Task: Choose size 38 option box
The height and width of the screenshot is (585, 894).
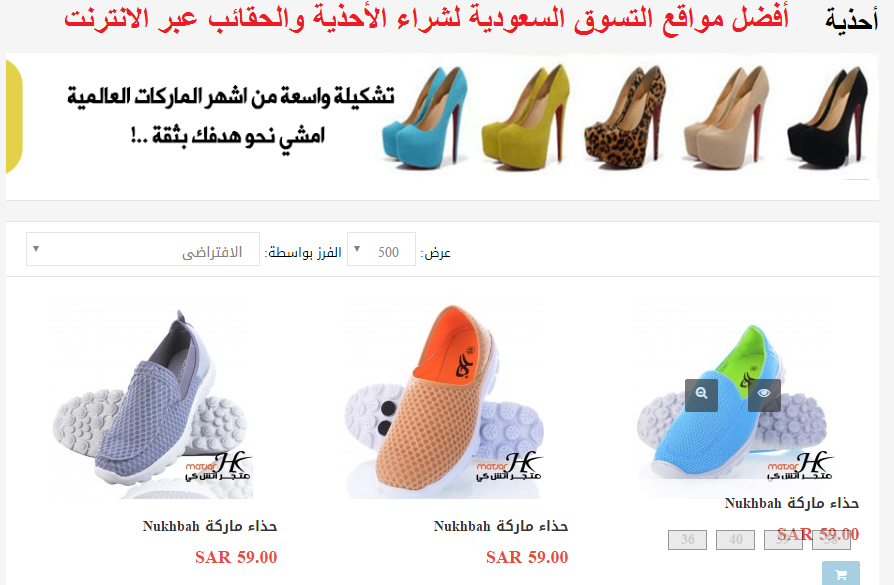Action: pos(831,539)
